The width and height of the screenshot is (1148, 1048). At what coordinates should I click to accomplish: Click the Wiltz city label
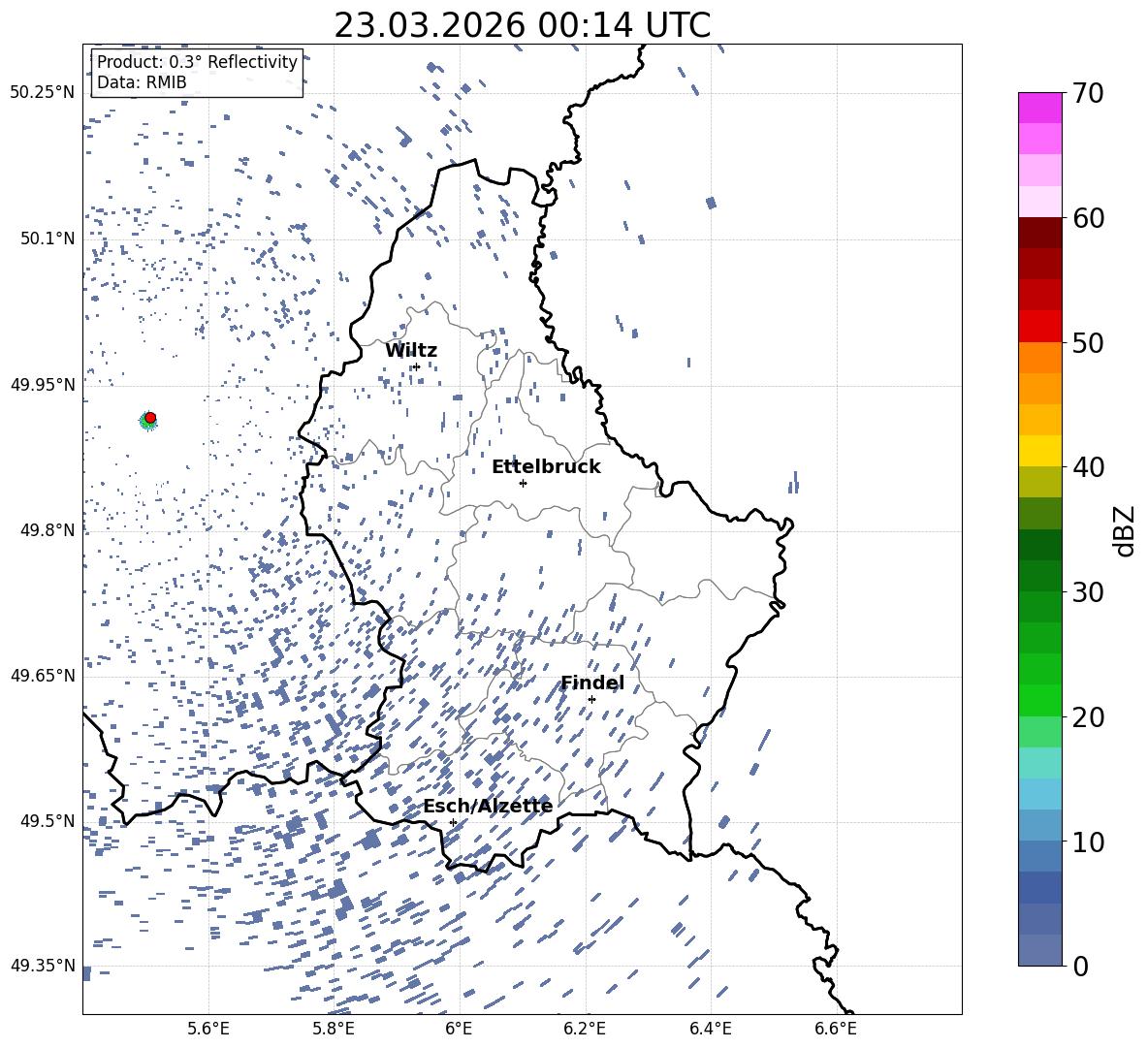coord(411,351)
